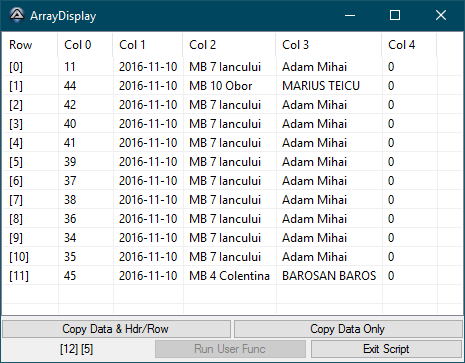Click the value 34 in Col 0

pos(70,238)
